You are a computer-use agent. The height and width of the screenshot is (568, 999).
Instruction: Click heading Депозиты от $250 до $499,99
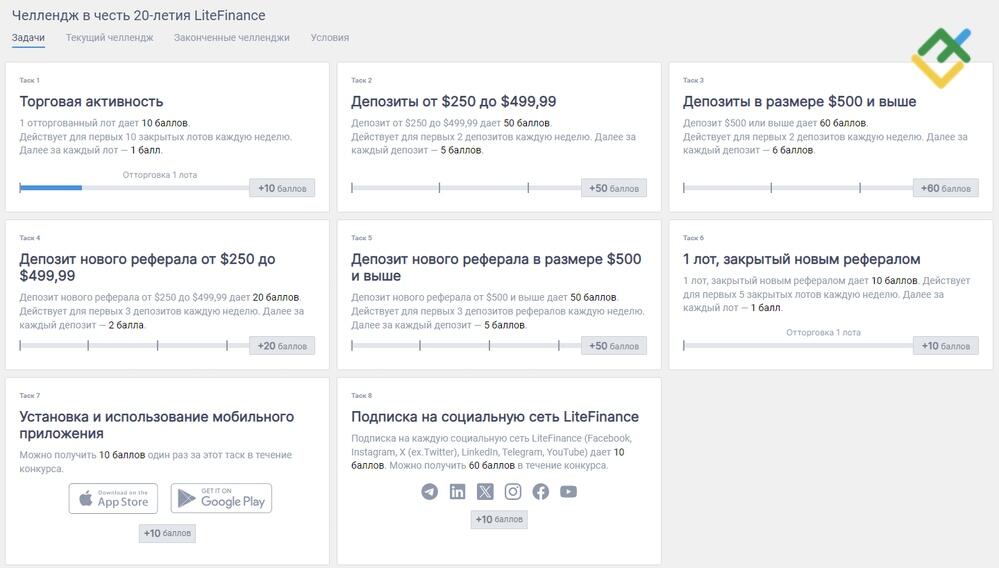pos(454,101)
